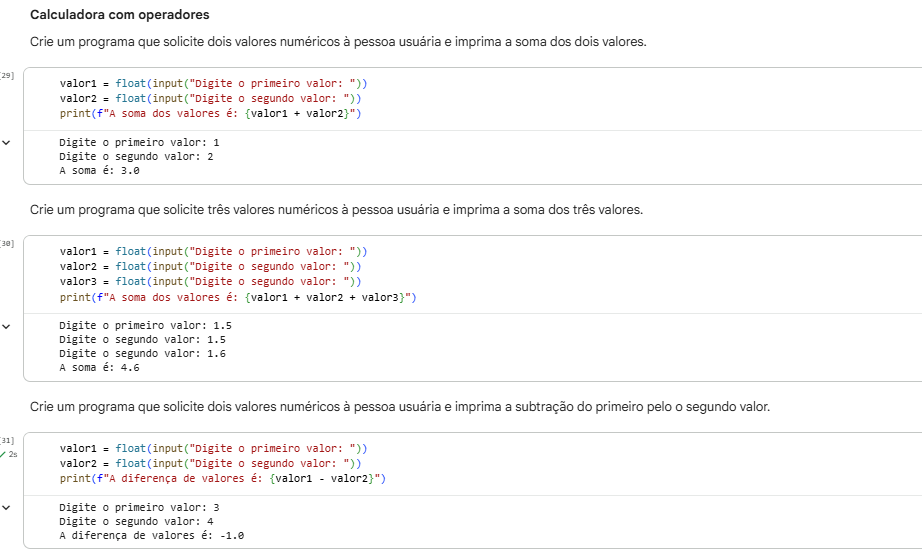Viewport: 922px width, 558px height.
Task: Click the output line 'A soma é: 3.0'
Action: (x=99, y=171)
